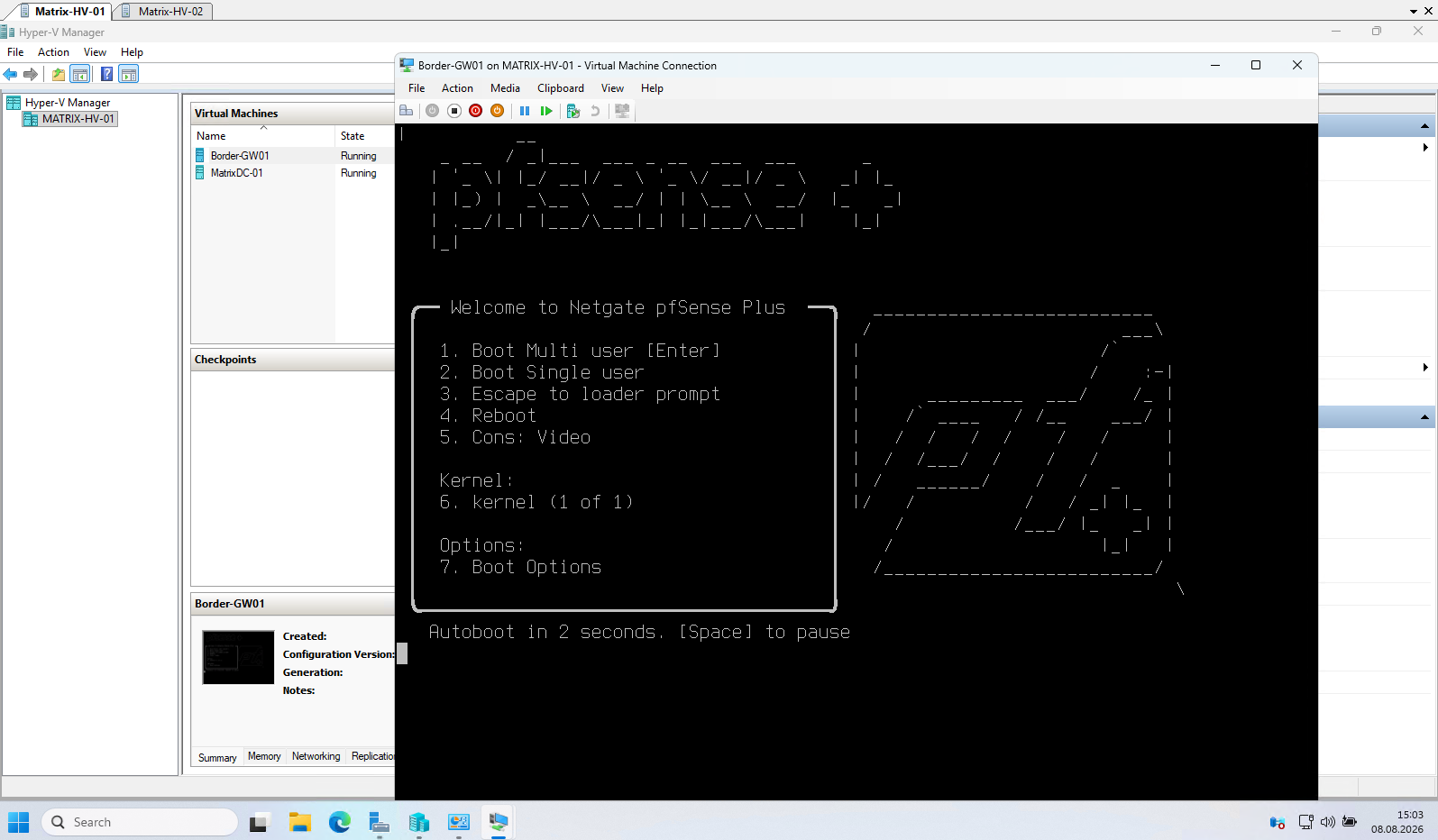
Task: Click the Forward arrow in Hyper-V Manager toolbar
Action: tap(31, 74)
